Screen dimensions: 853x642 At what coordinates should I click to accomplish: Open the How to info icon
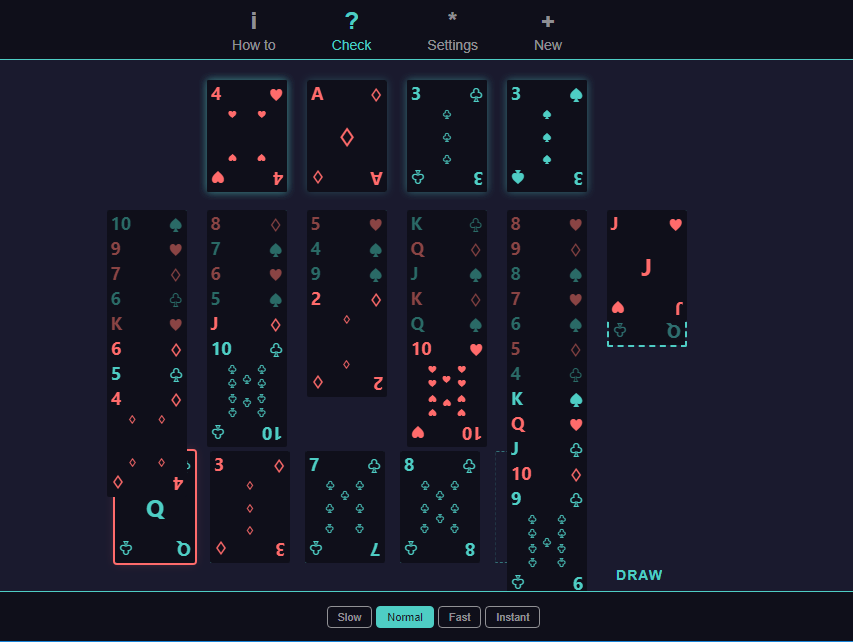(x=254, y=21)
